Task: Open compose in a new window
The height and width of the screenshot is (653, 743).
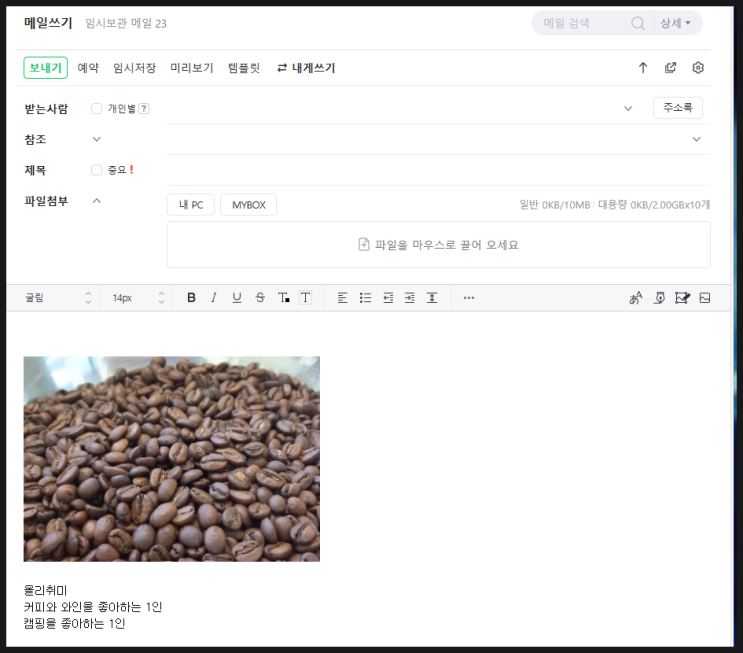Action: pyautogui.click(x=671, y=68)
